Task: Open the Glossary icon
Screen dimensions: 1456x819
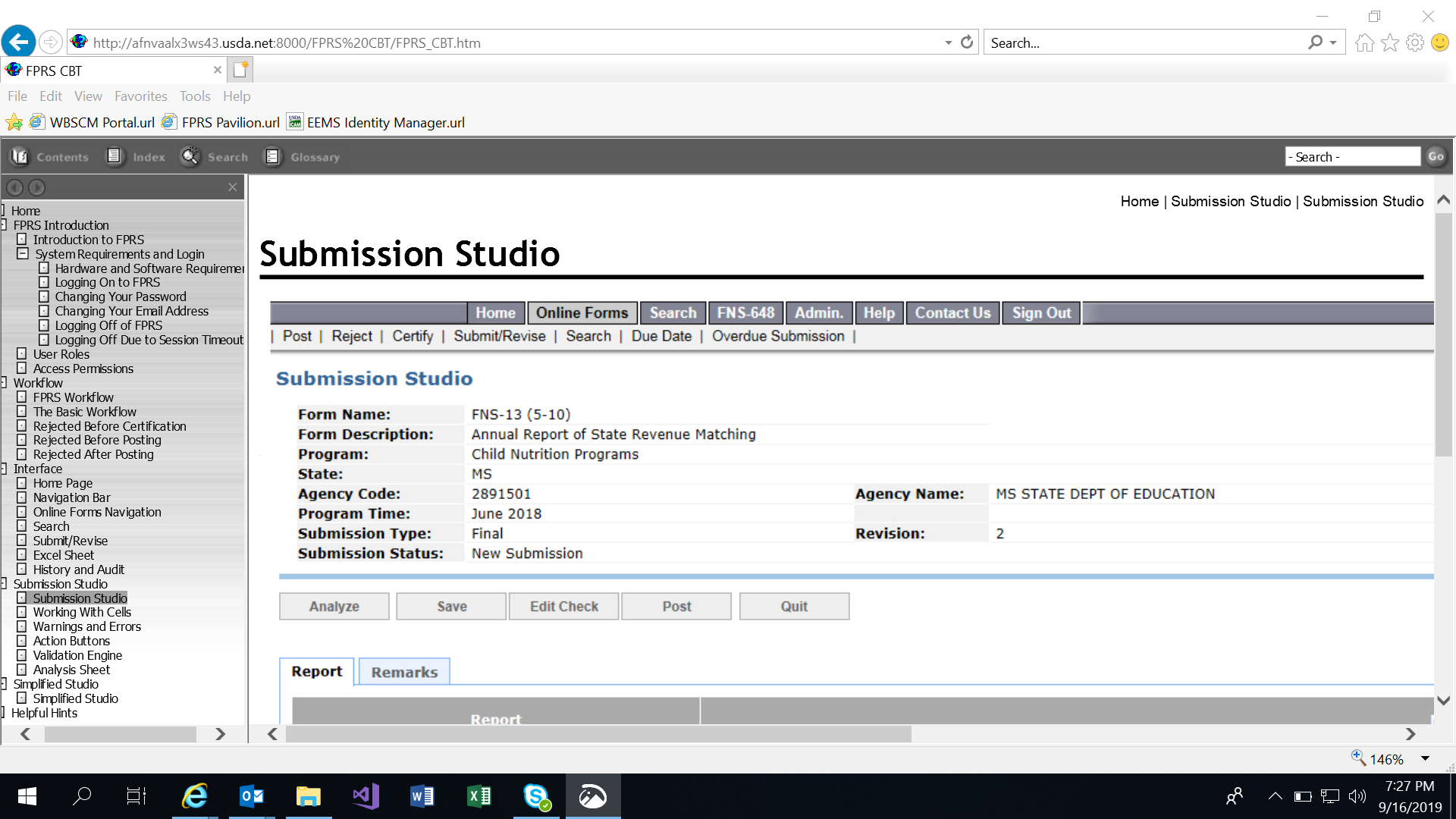Action: click(x=272, y=157)
